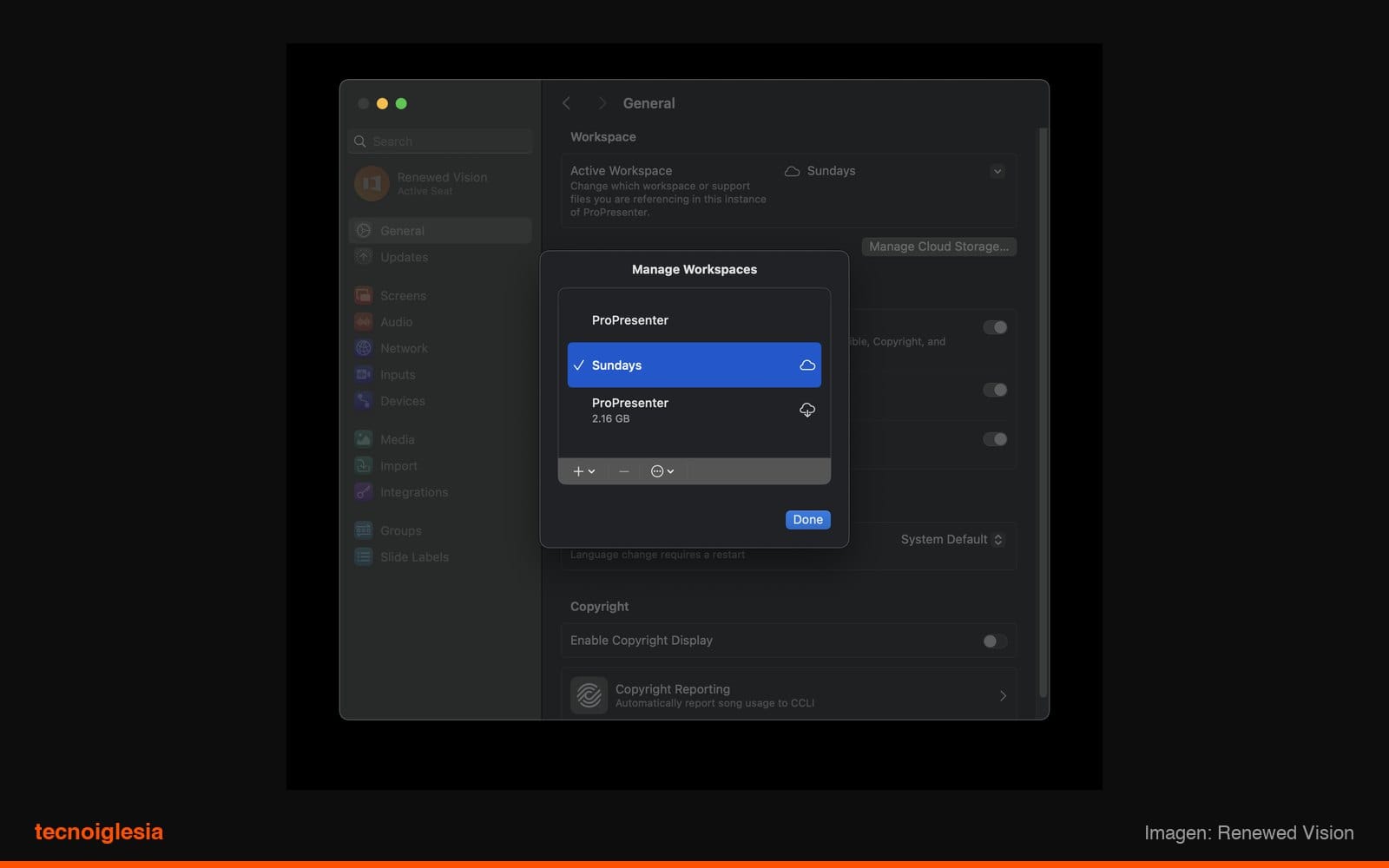Click the Groups sidebar icon

364,530
